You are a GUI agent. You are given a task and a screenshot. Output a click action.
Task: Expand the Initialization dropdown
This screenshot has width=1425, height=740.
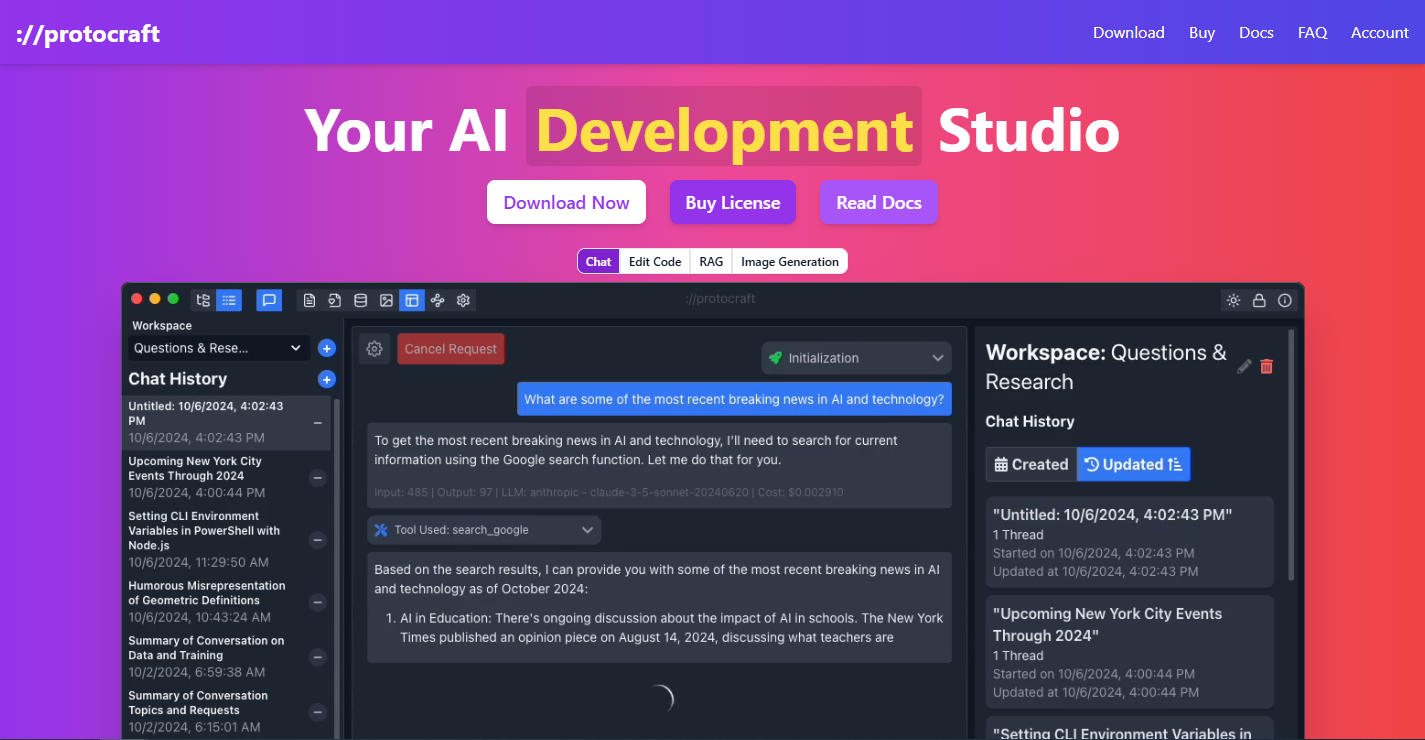click(x=856, y=358)
